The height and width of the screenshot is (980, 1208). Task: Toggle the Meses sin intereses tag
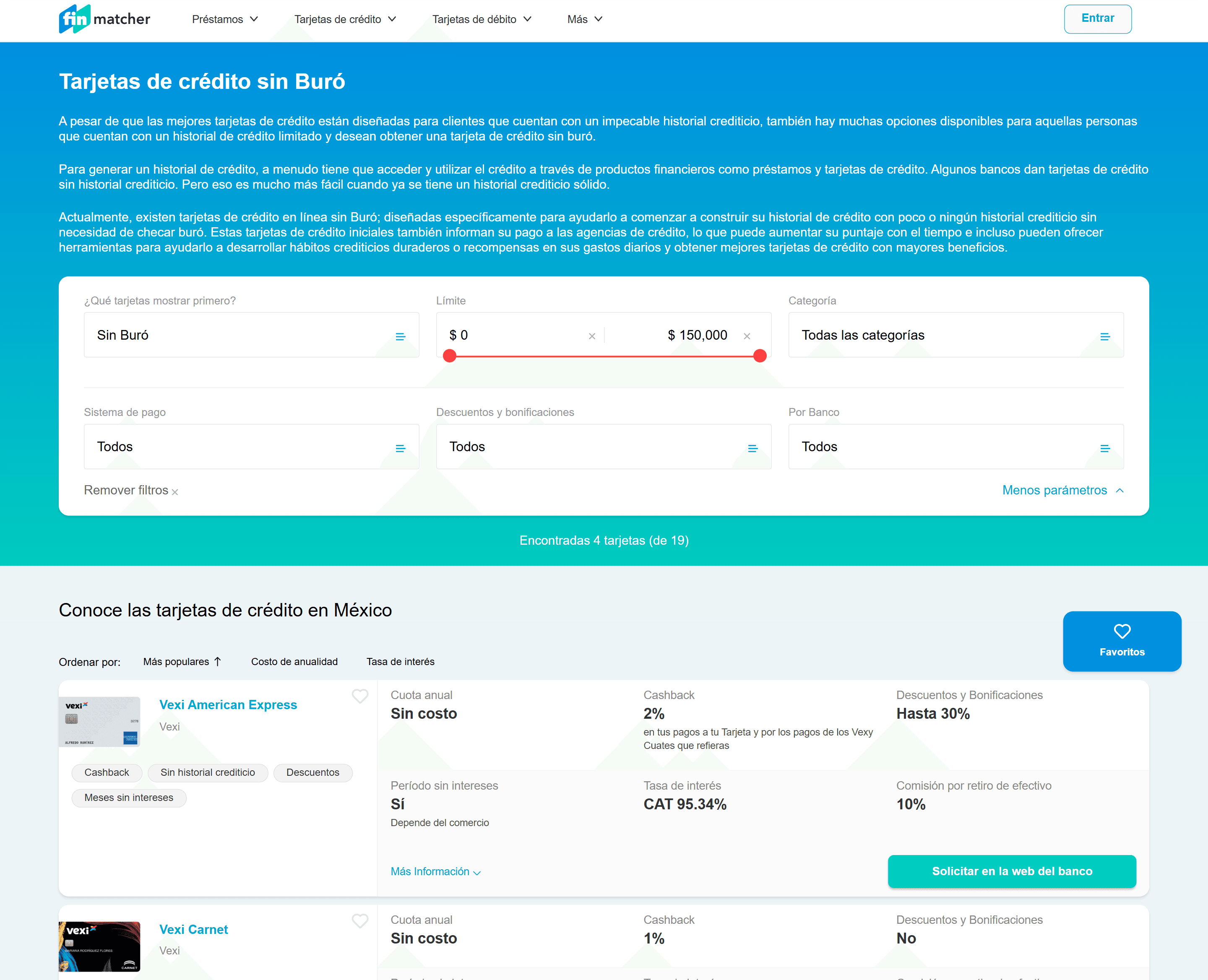tap(129, 798)
